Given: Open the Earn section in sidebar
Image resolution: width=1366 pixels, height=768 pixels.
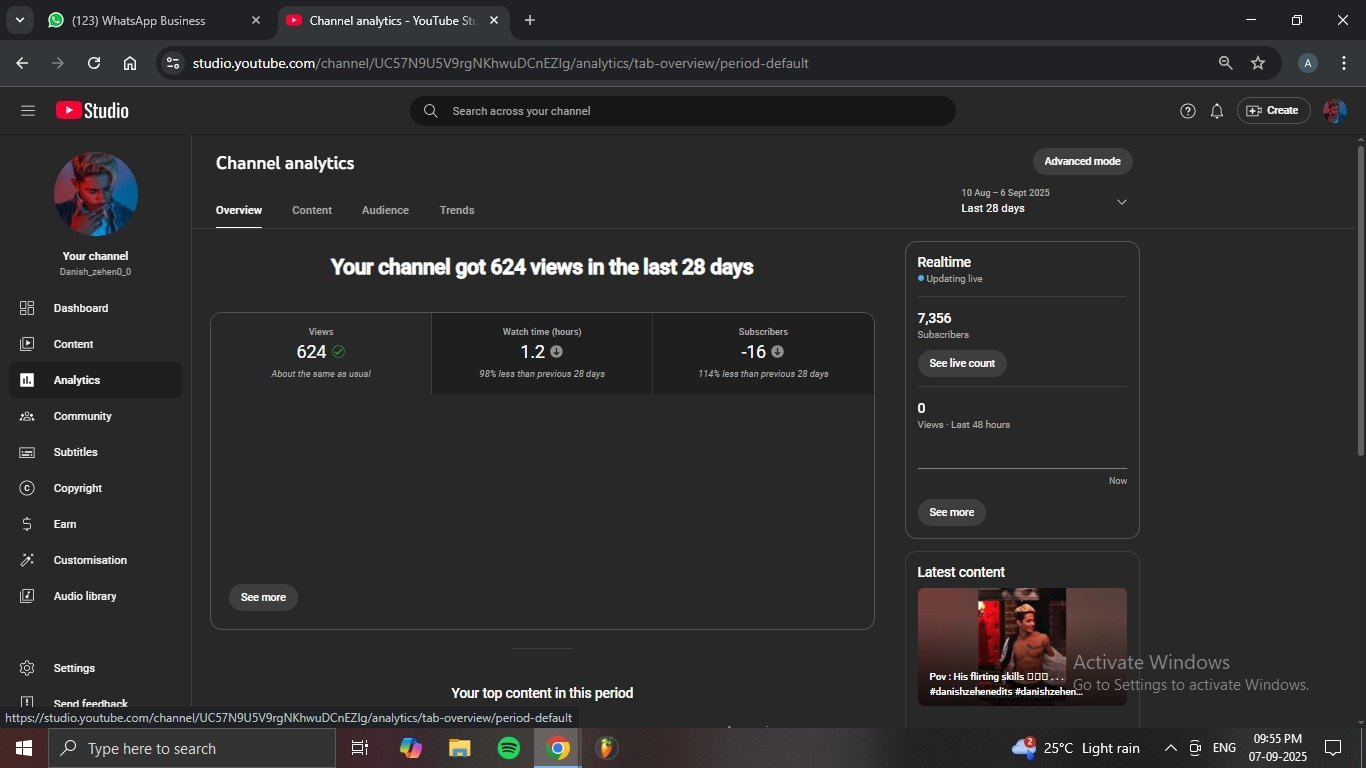Looking at the screenshot, I should tap(64, 524).
